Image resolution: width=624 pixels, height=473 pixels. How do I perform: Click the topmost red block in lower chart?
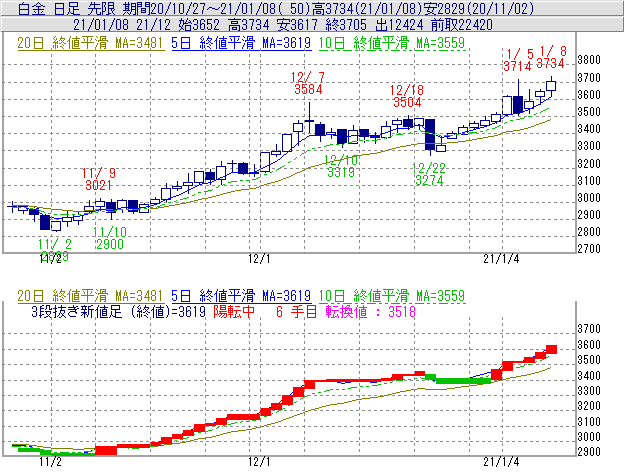pyautogui.click(x=551, y=349)
